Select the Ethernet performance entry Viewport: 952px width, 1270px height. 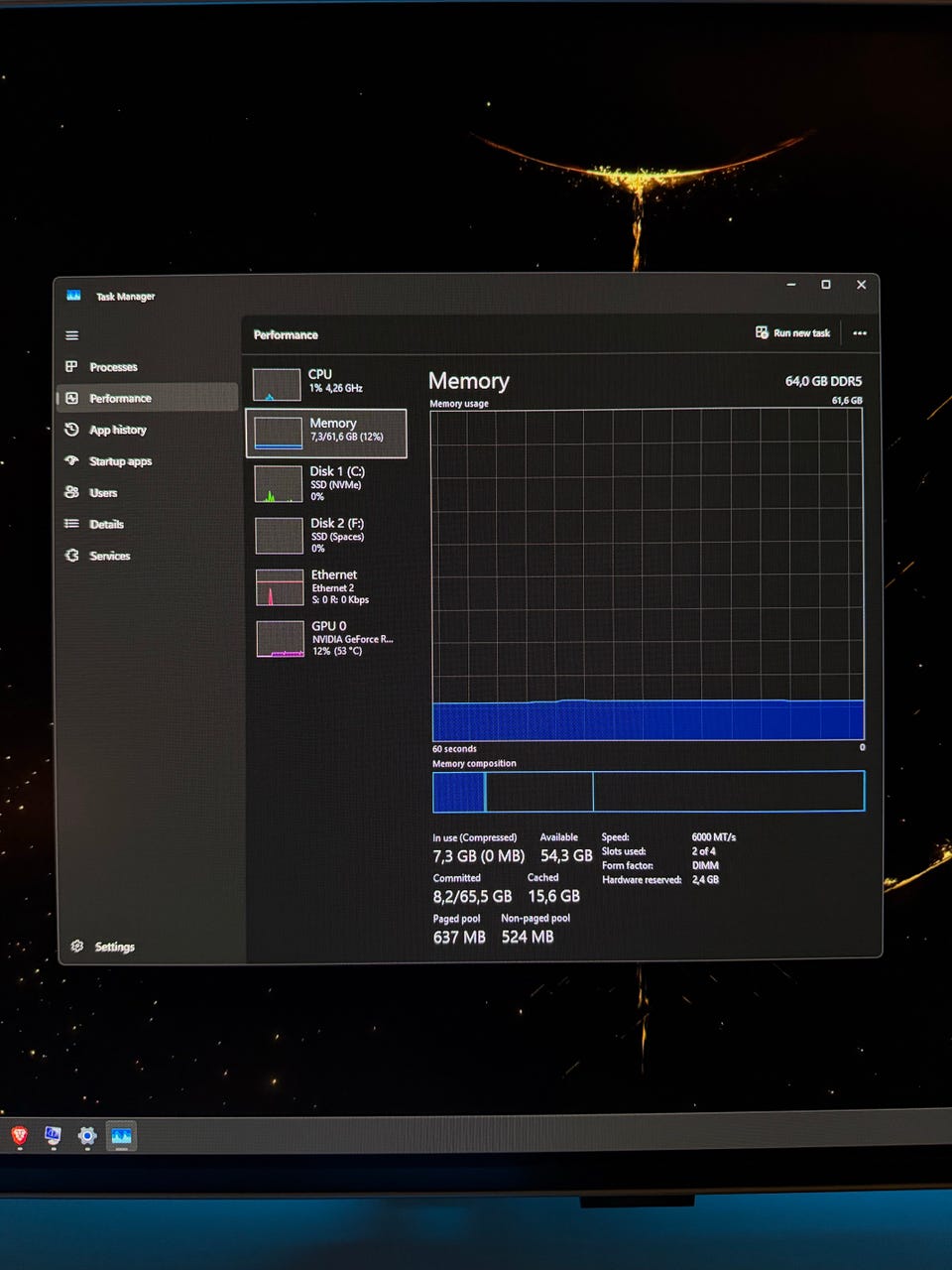326,586
